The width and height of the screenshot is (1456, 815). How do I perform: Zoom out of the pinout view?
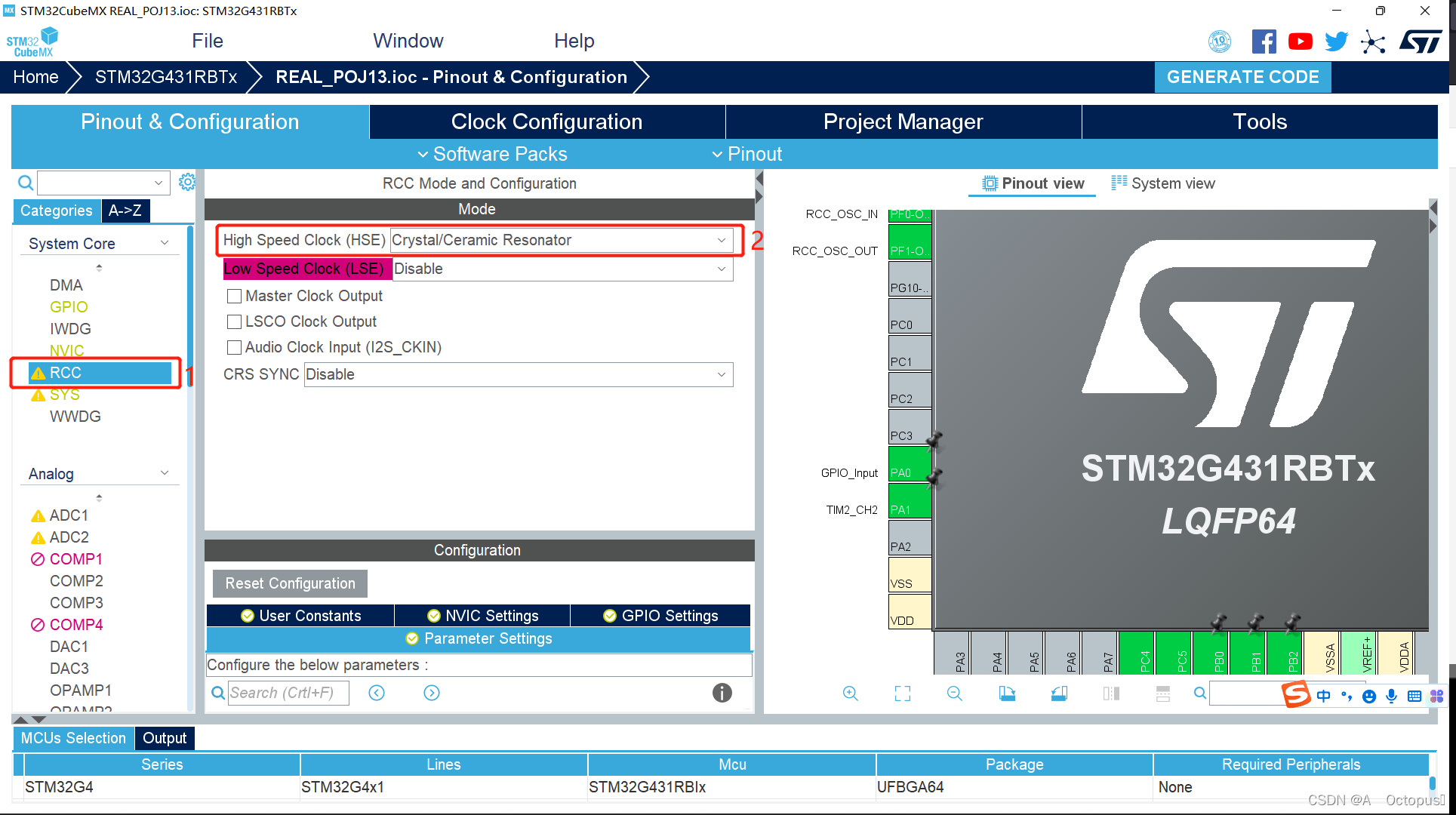(x=954, y=694)
